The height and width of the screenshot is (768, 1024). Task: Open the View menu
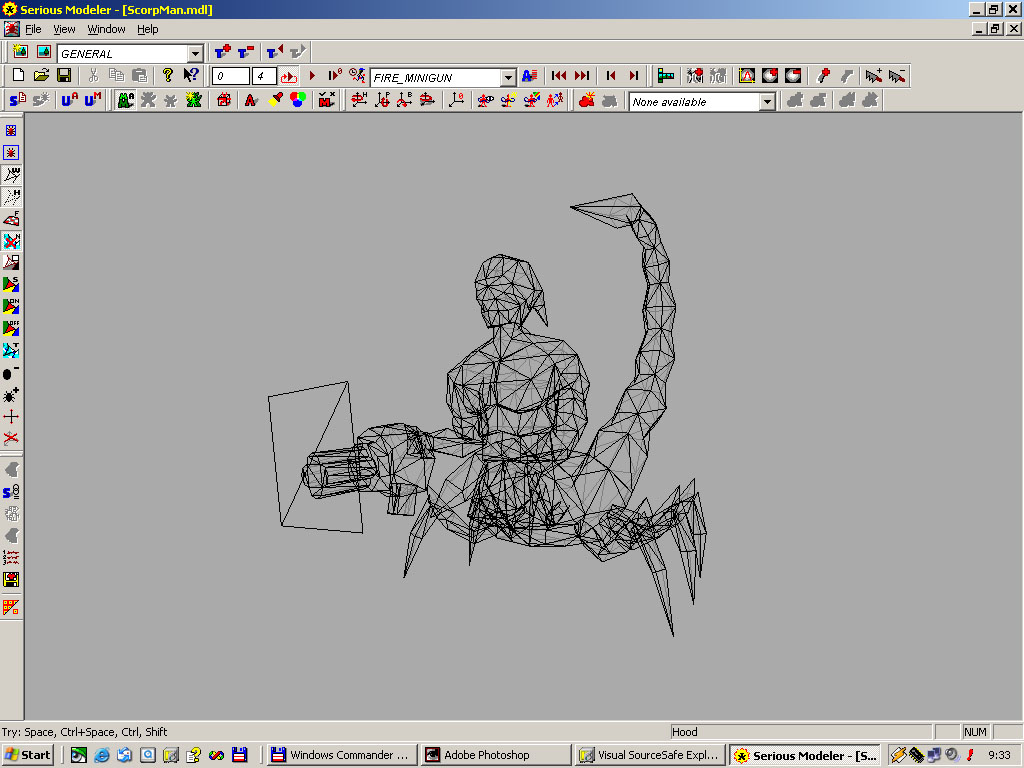point(64,29)
